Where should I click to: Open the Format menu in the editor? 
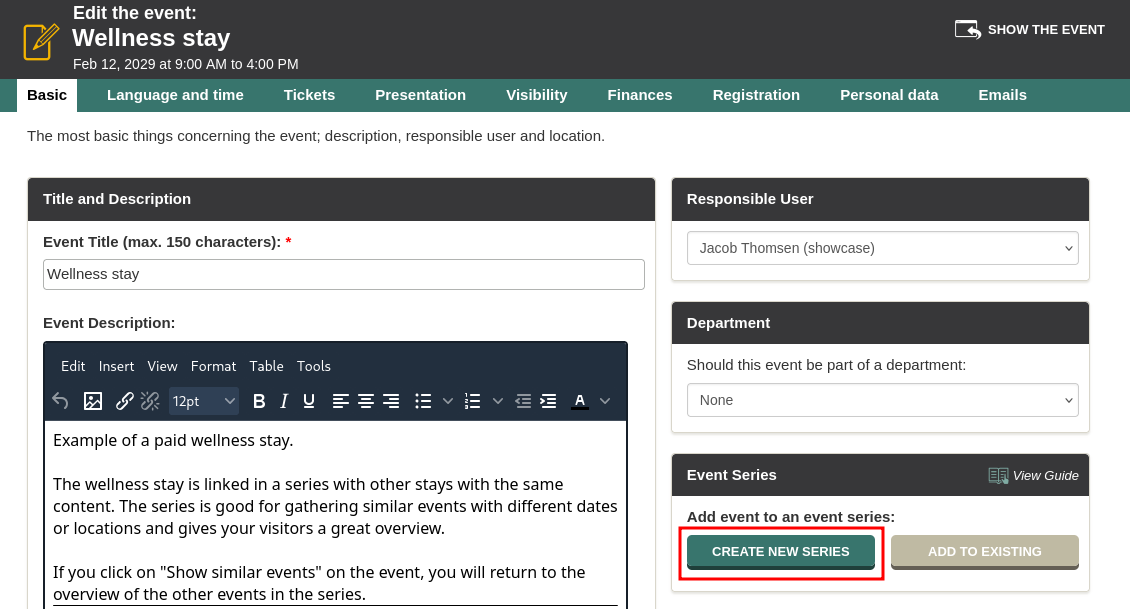(x=213, y=366)
